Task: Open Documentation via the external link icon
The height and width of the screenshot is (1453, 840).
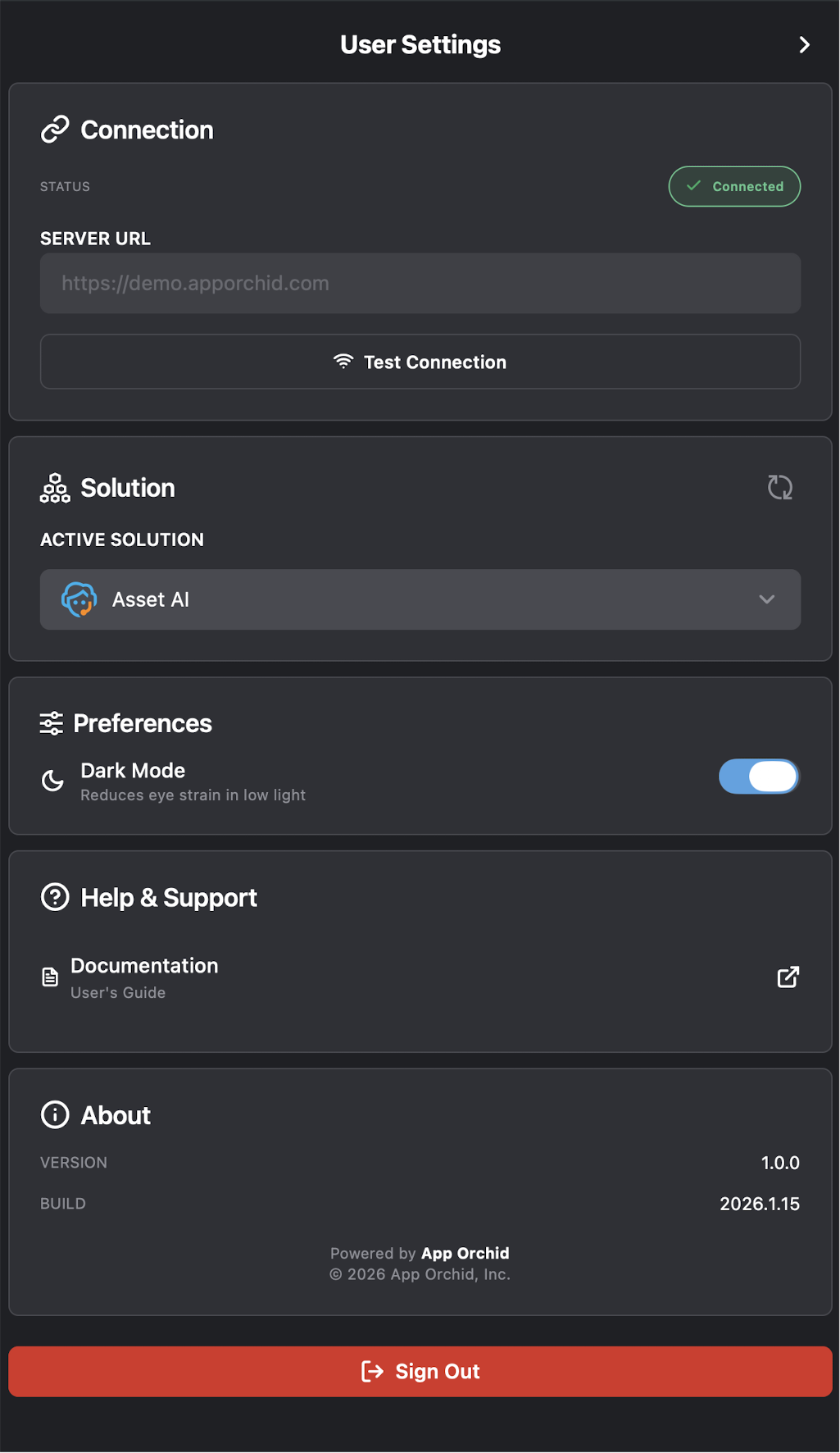Action: (787, 977)
